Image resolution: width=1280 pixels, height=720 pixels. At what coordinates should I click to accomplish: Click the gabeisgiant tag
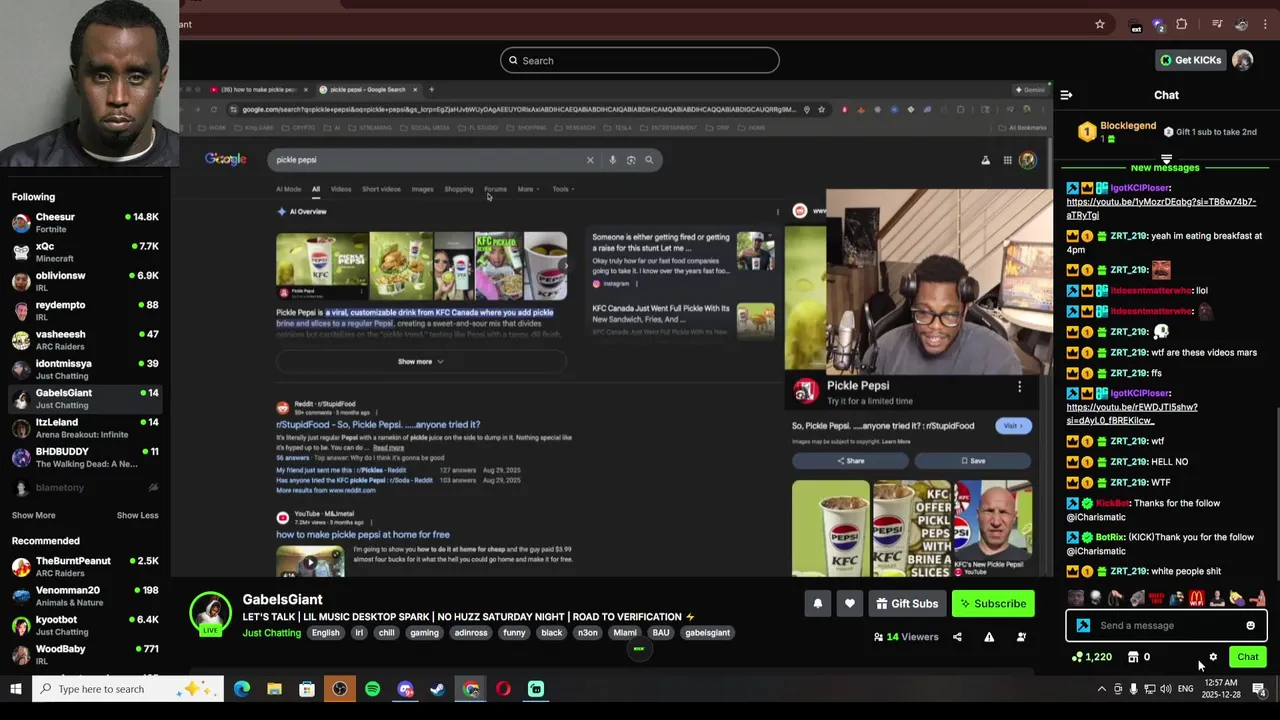[x=707, y=633]
